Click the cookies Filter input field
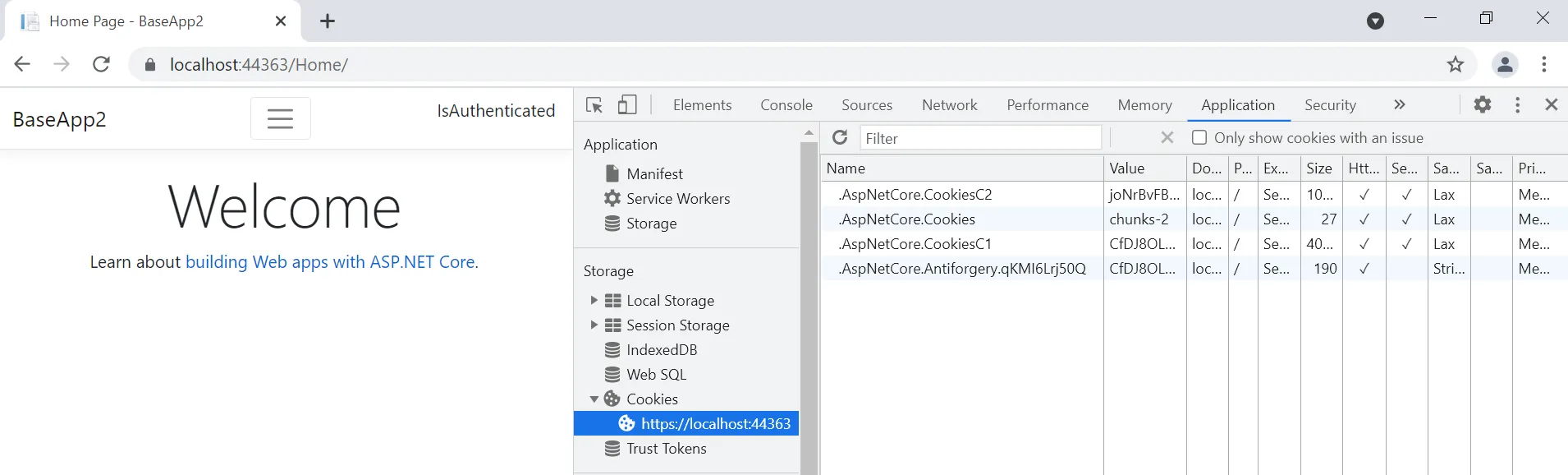This screenshot has width=1568, height=475. [x=980, y=138]
